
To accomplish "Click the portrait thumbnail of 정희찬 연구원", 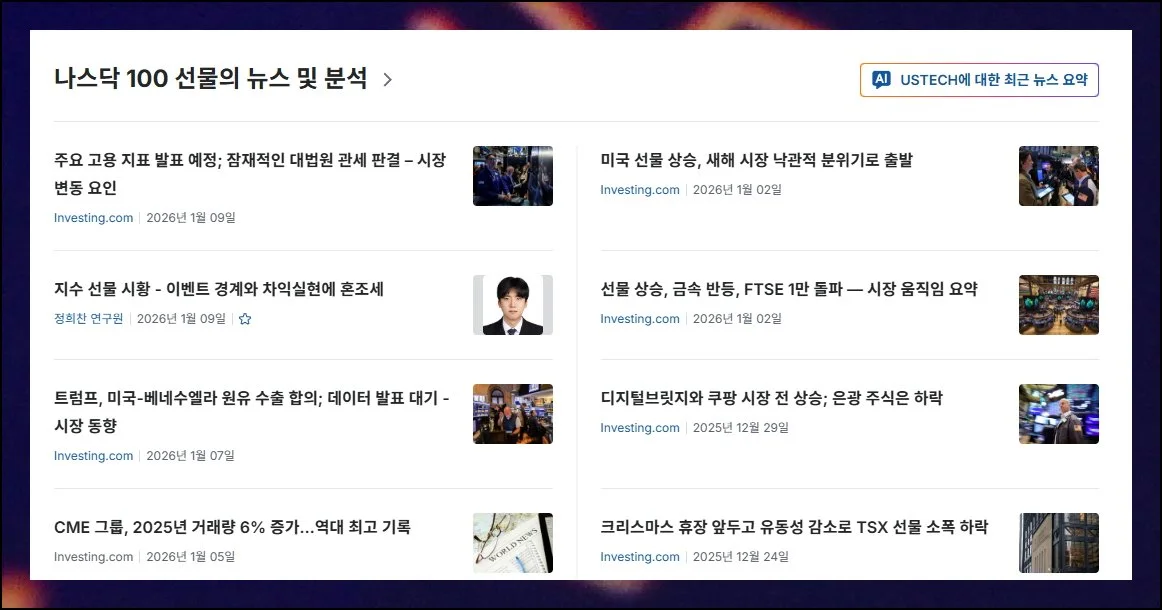I will coord(513,305).
